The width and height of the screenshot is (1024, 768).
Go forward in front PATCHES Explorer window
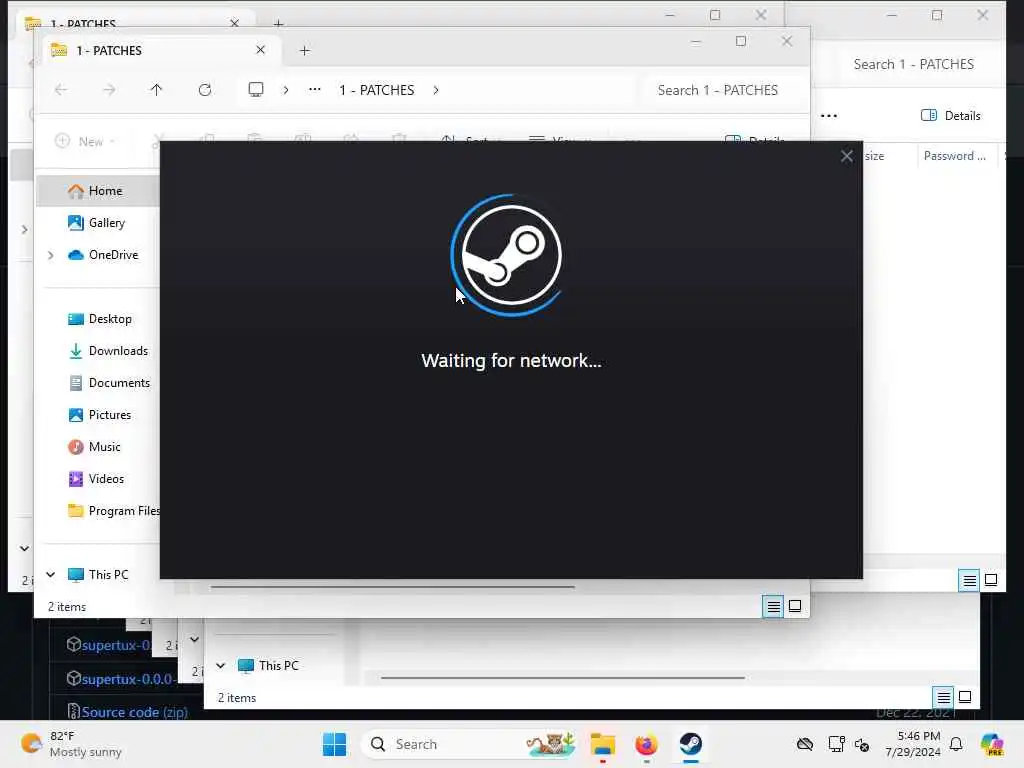tap(109, 90)
